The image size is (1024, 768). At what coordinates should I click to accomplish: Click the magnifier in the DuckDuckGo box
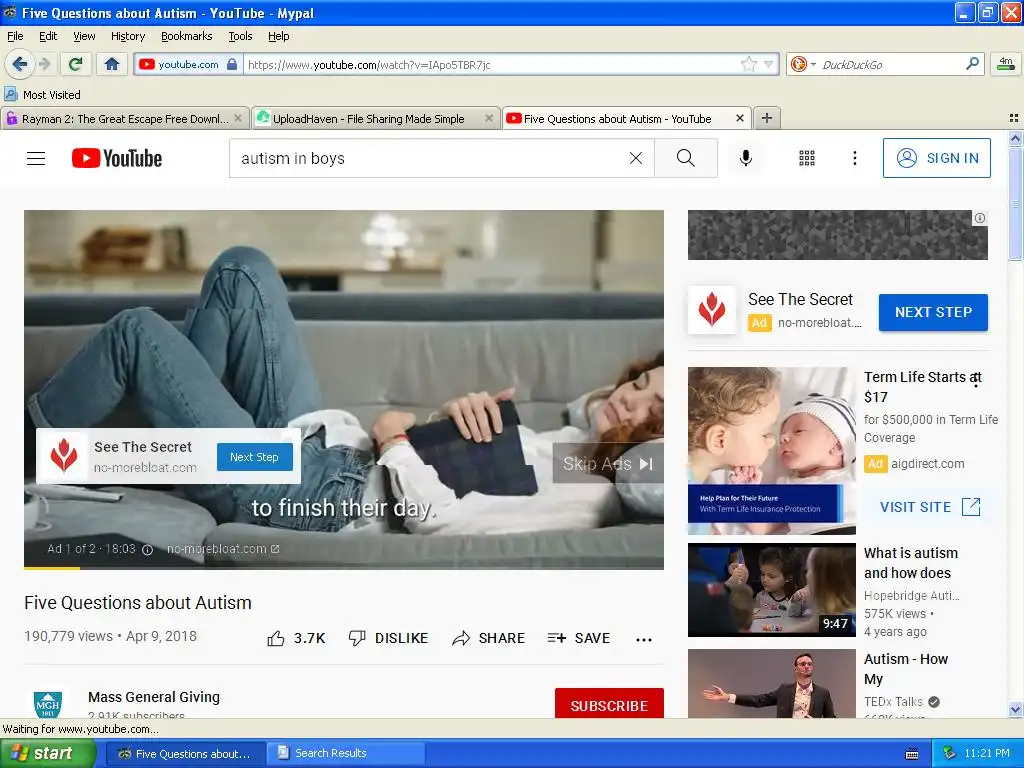[972, 64]
